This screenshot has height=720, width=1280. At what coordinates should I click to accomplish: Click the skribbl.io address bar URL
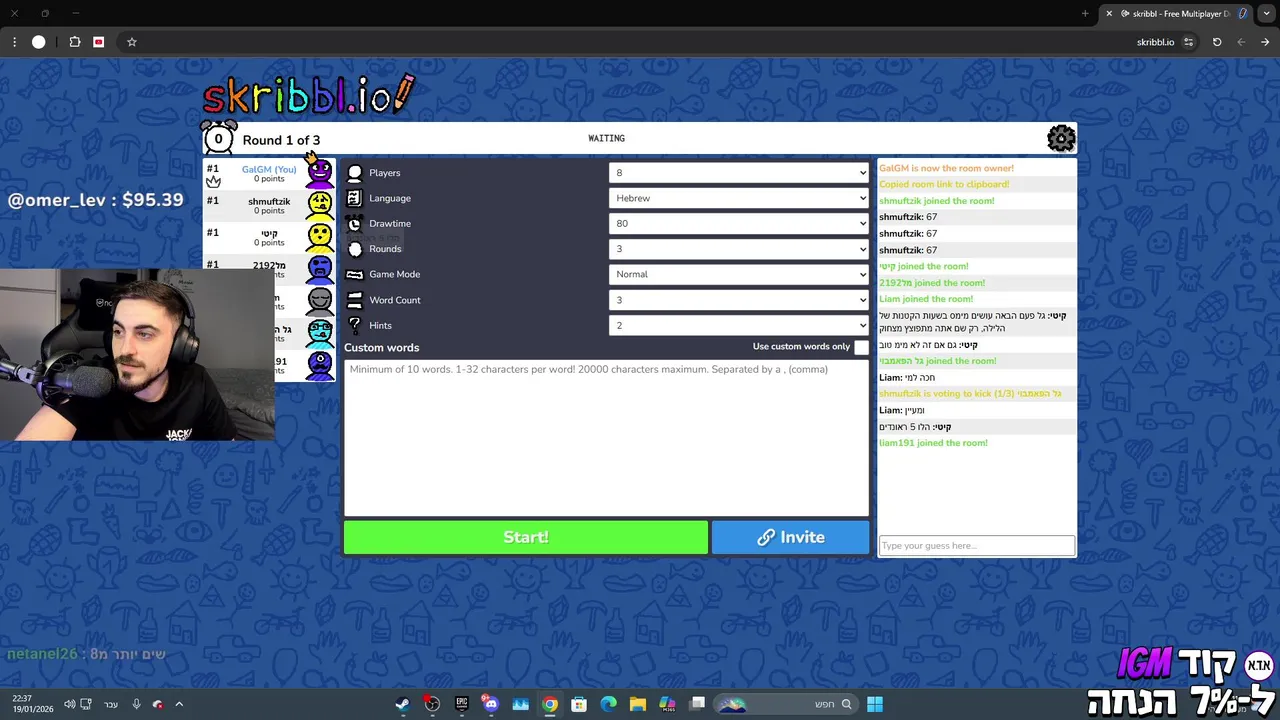(x=1155, y=42)
